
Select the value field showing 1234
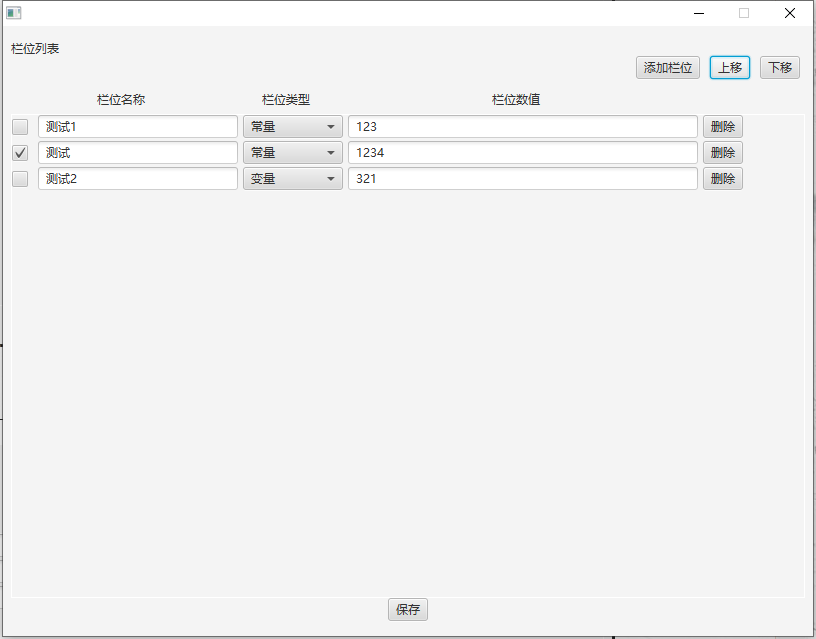tap(522, 153)
